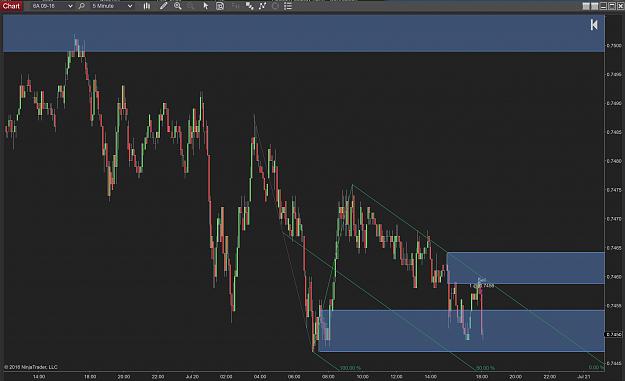Jump to the current bar with the arrow icon

(x=594, y=25)
